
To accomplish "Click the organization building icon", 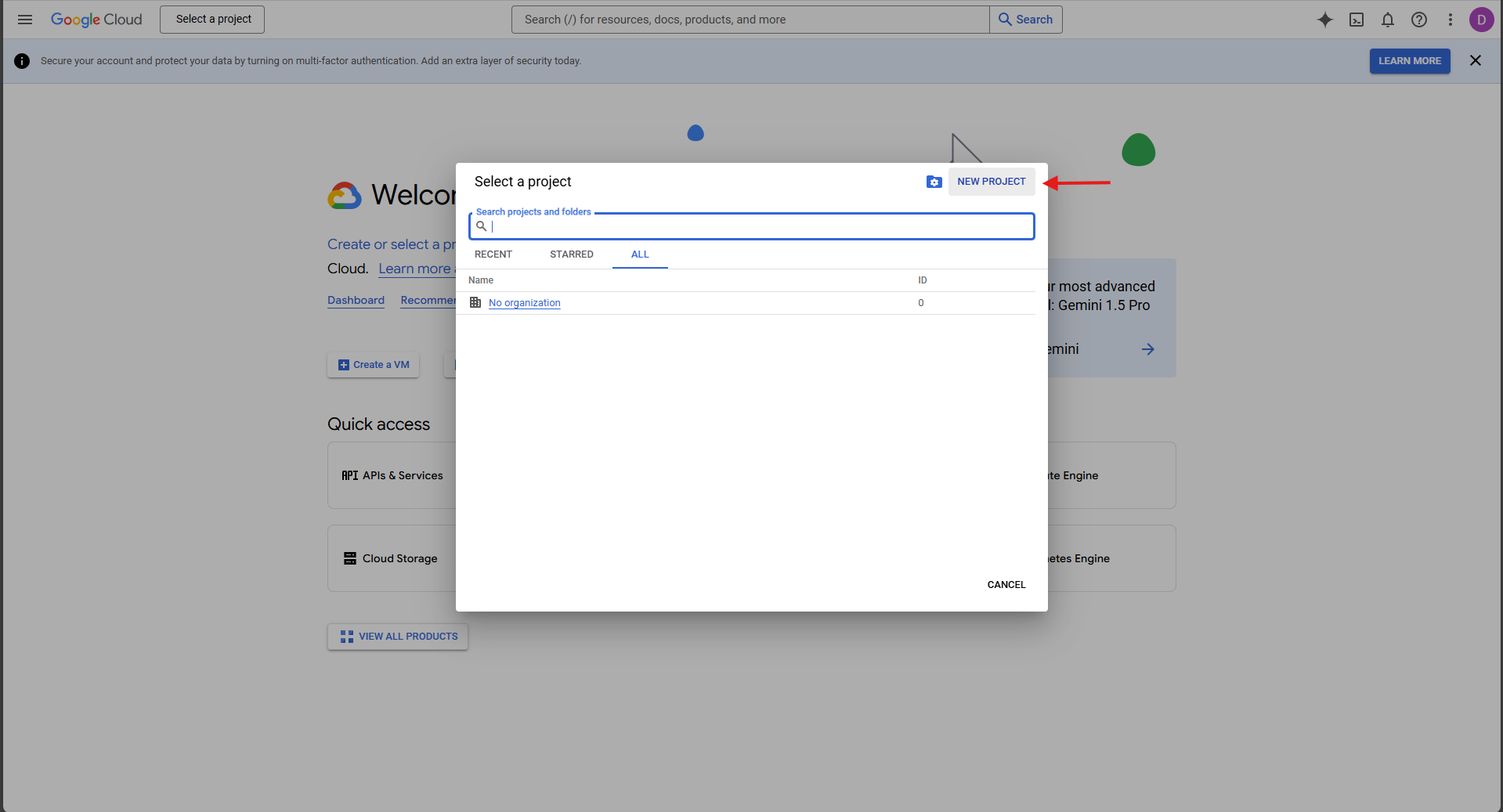I will 475,302.
